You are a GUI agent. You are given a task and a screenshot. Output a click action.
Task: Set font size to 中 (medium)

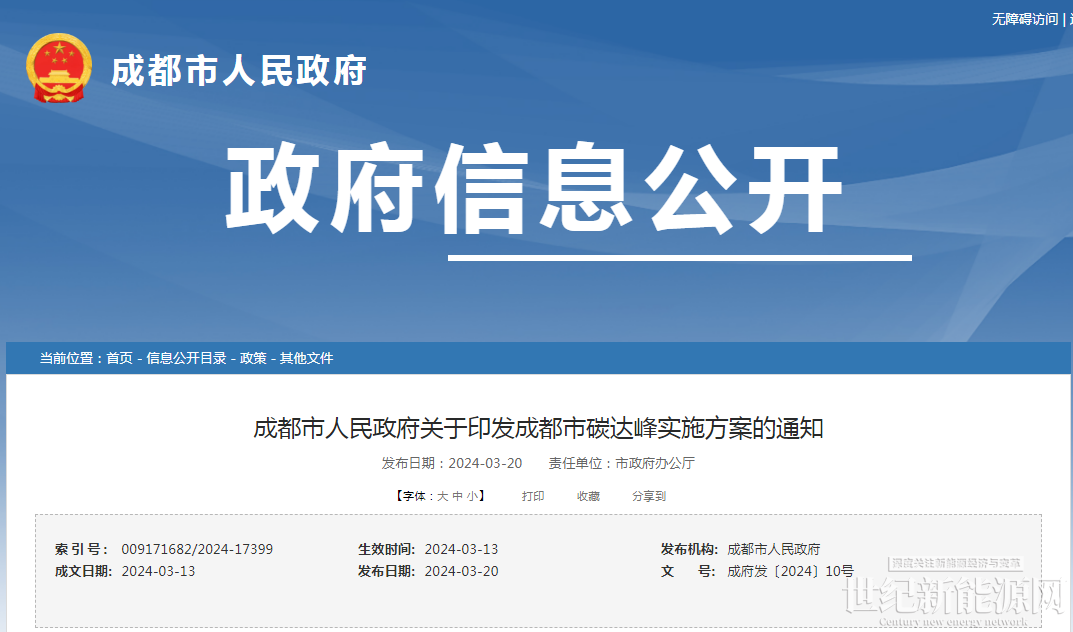[457, 496]
